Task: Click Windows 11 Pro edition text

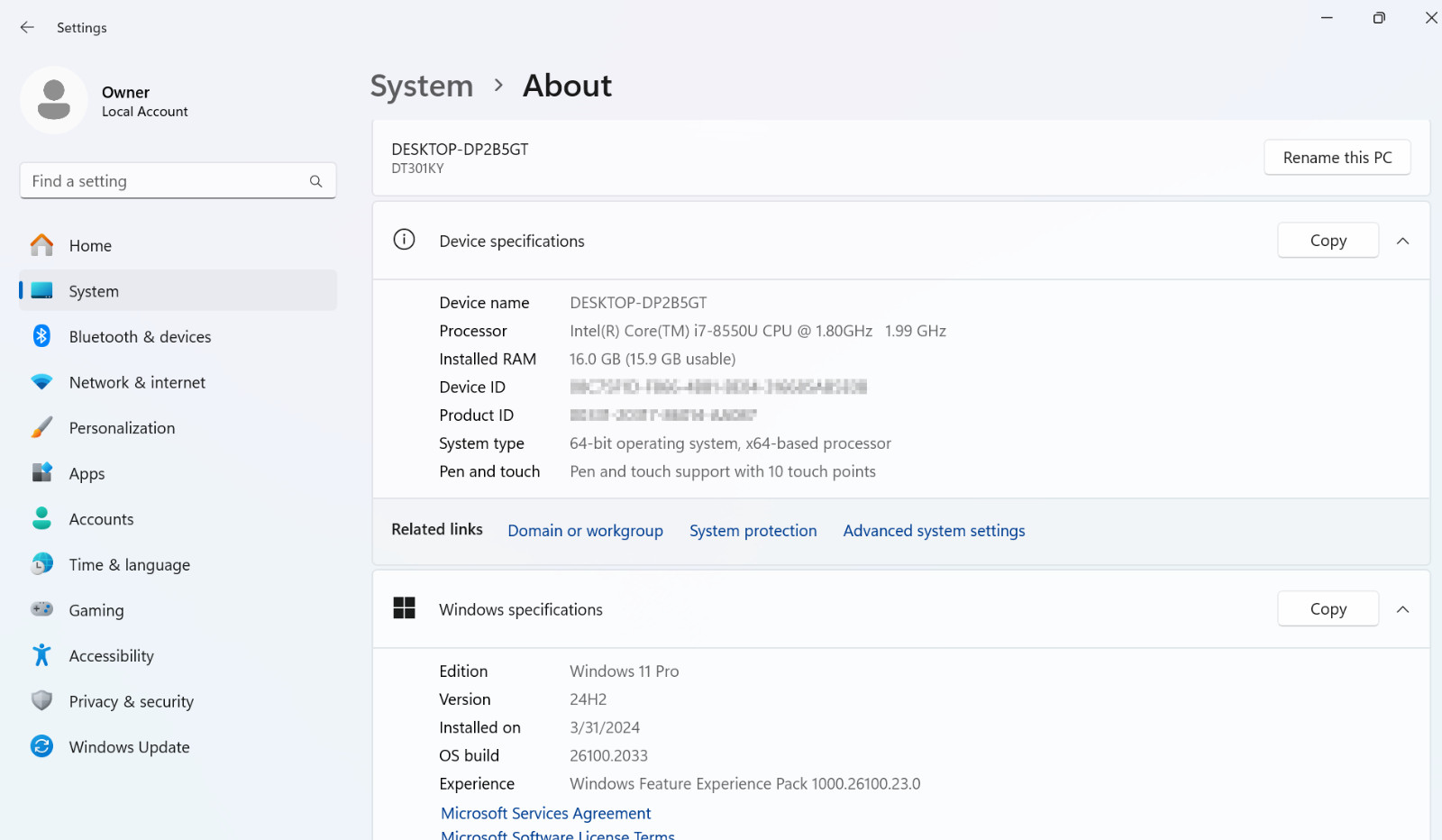Action: coord(624,671)
